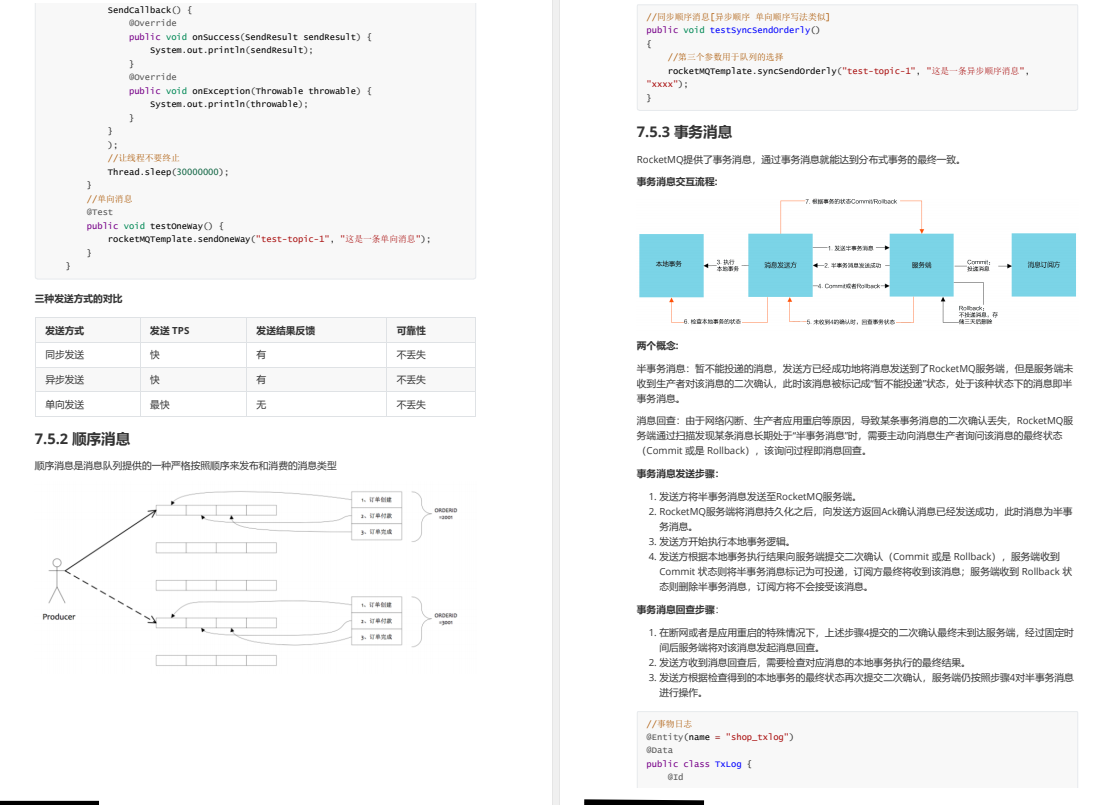
Task: Click the paragraph starting "消息回查:"
Action: click(x=855, y=436)
